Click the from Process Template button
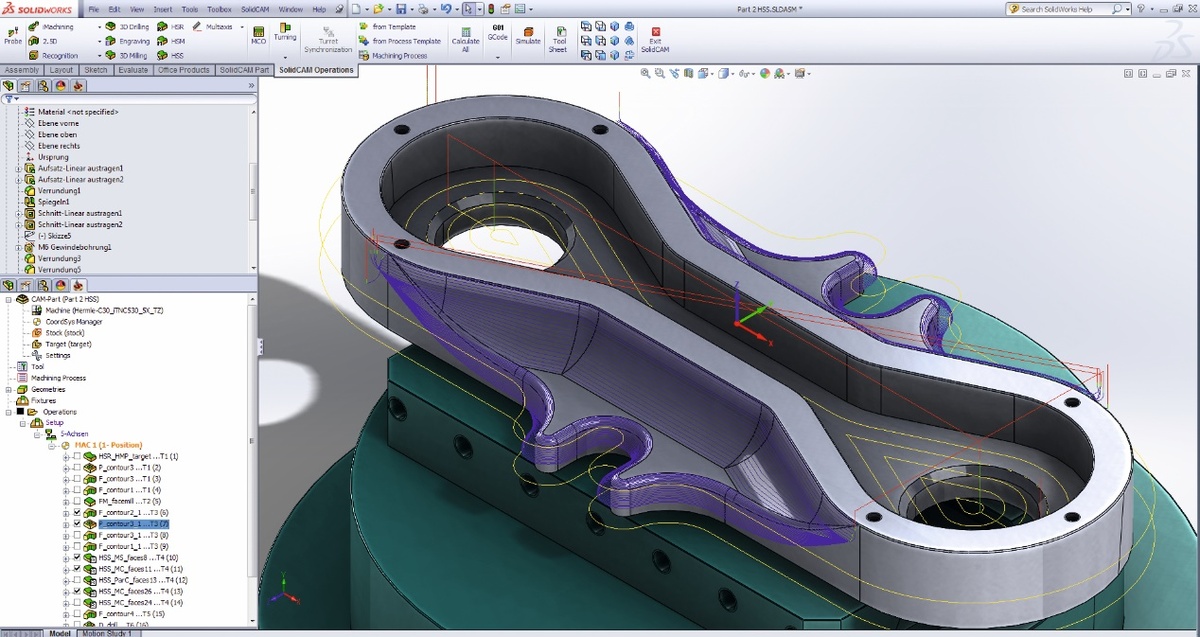Image resolution: width=1200 pixels, height=637 pixels. [x=405, y=41]
